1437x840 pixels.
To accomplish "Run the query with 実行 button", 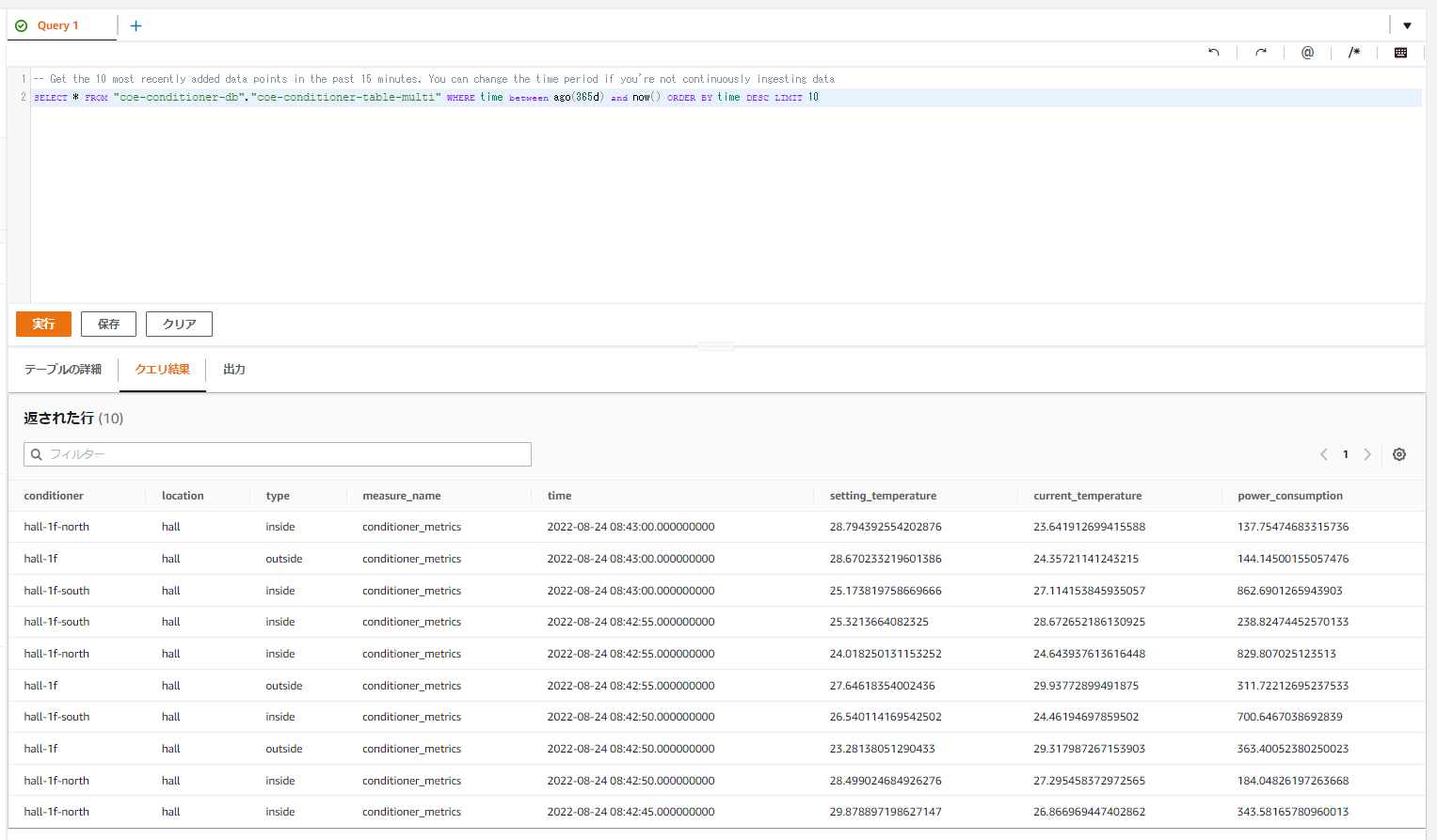I will (x=43, y=324).
